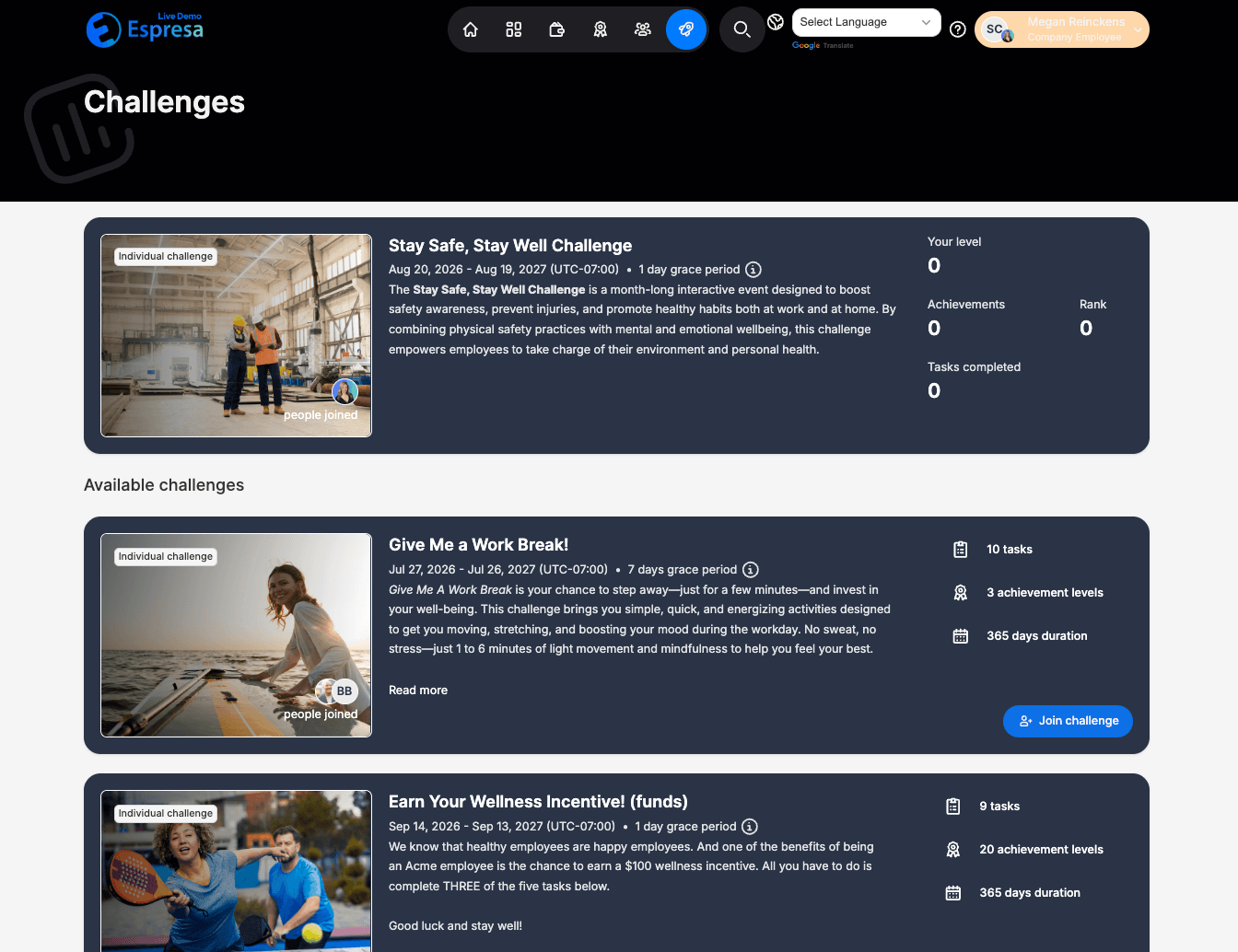1238x952 pixels.
Task: Open the Stay Safe challenge warehouse thumbnail
Action: tap(236, 335)
